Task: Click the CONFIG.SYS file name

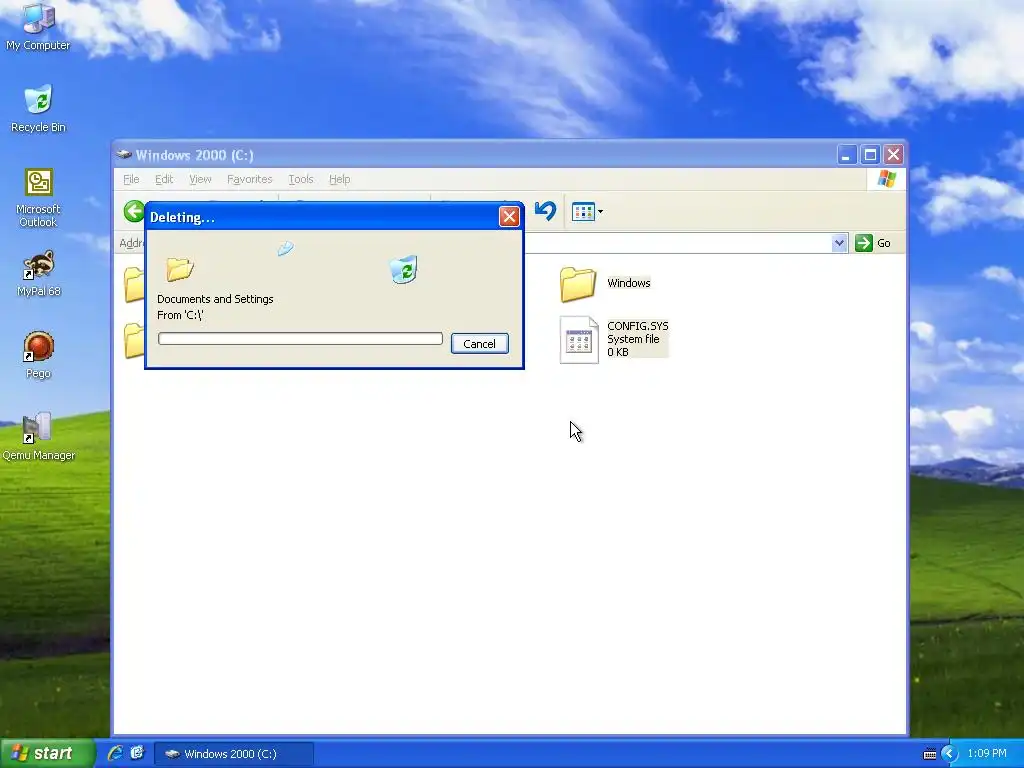Action: 637,326
